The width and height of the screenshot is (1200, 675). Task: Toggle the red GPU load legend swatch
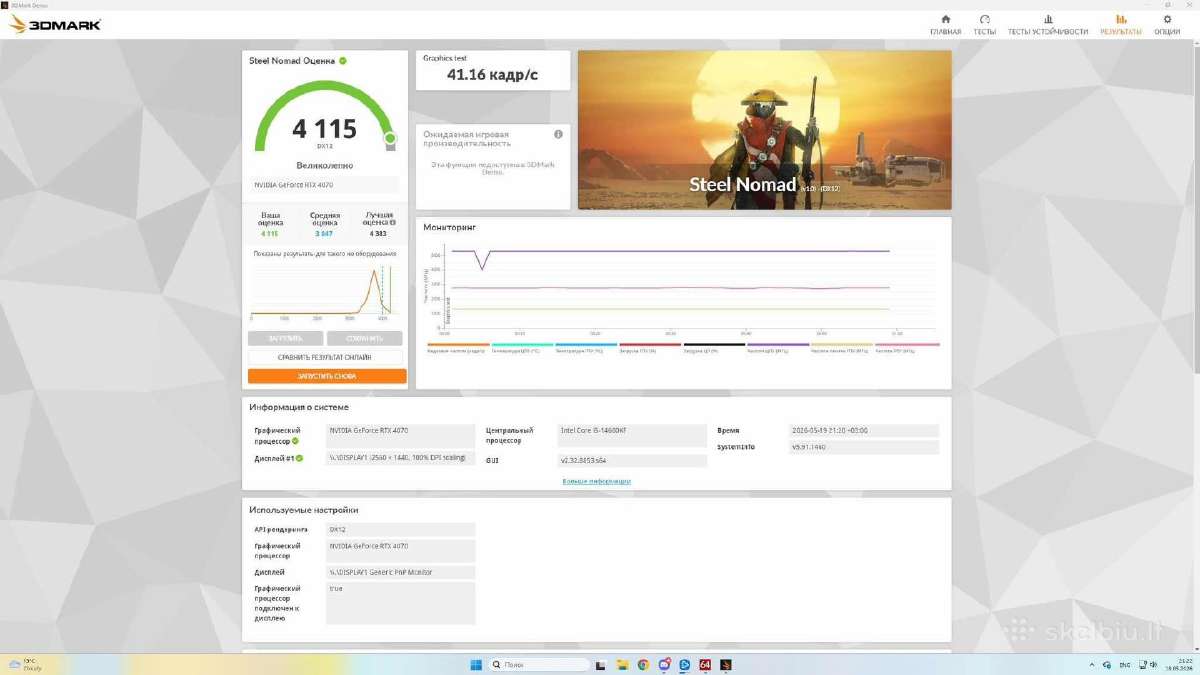click(650, 345)
